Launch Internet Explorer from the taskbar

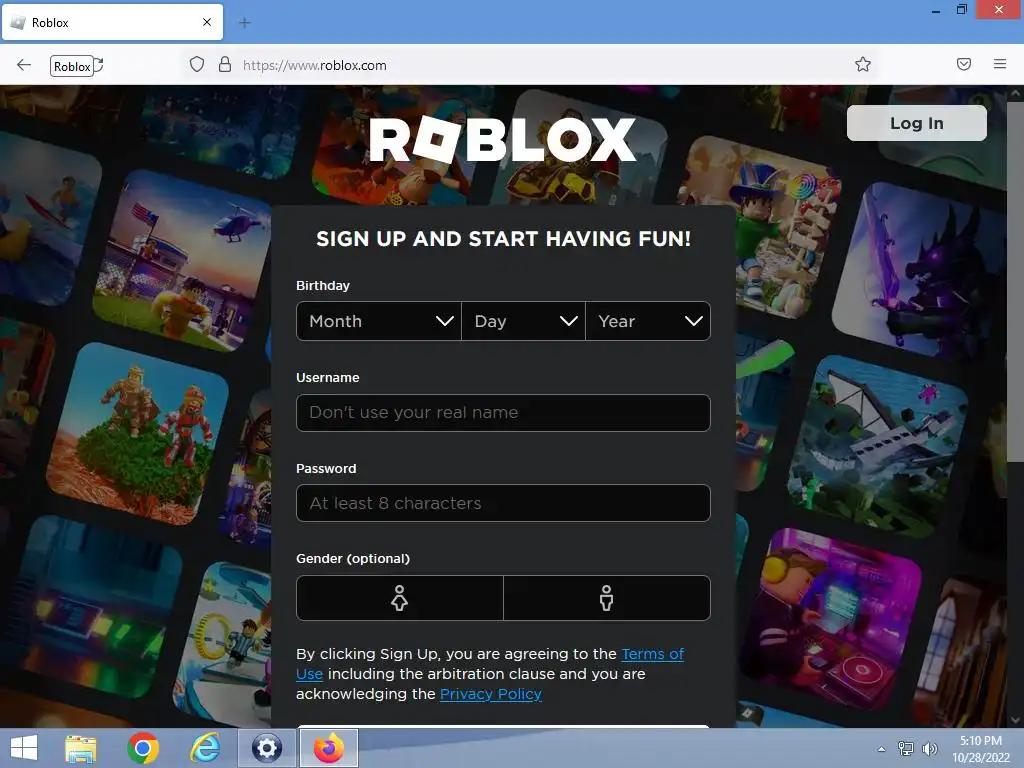pos(204,748)
